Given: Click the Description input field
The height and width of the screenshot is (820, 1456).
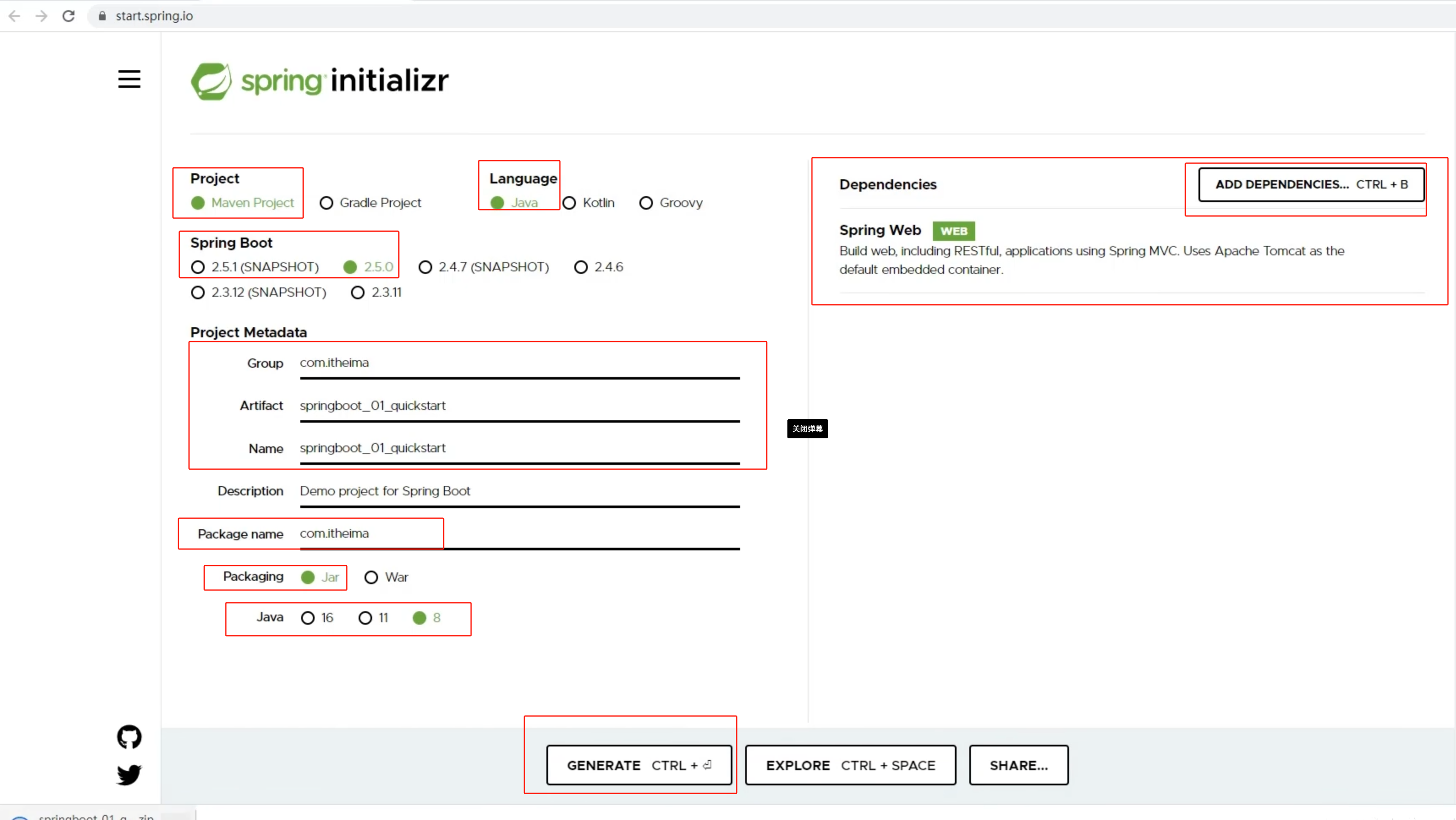Looking at the screenshot, I should (x=519, y=493).
